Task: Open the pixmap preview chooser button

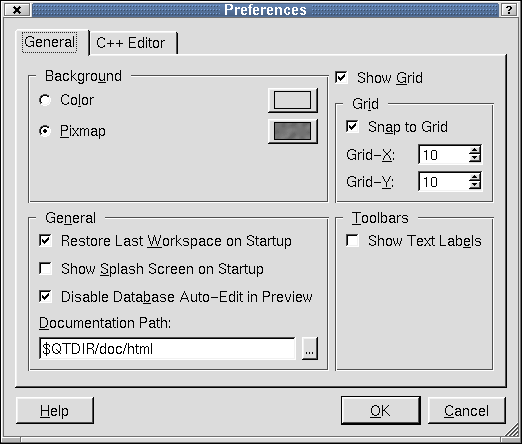Action: 293,131
